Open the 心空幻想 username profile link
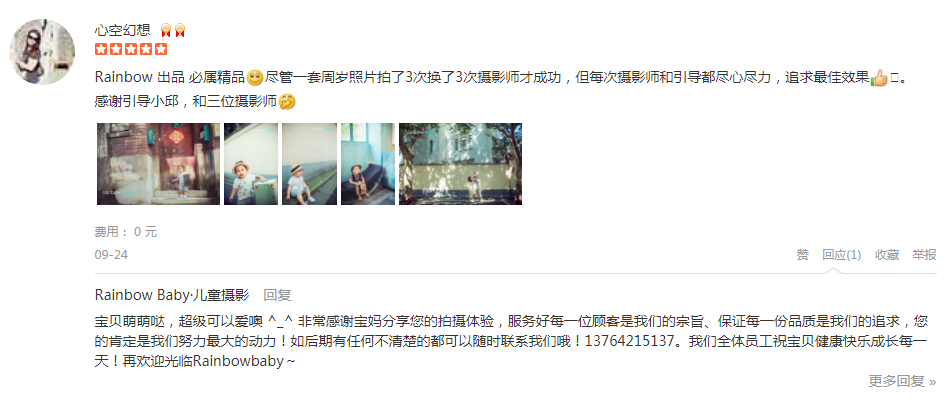 coord(123,30)
